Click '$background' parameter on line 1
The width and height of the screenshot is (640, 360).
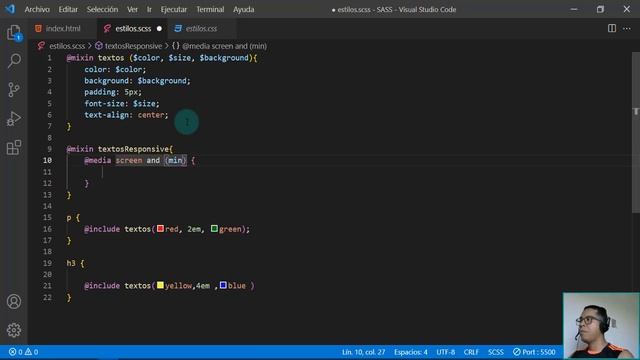(224, 58)
